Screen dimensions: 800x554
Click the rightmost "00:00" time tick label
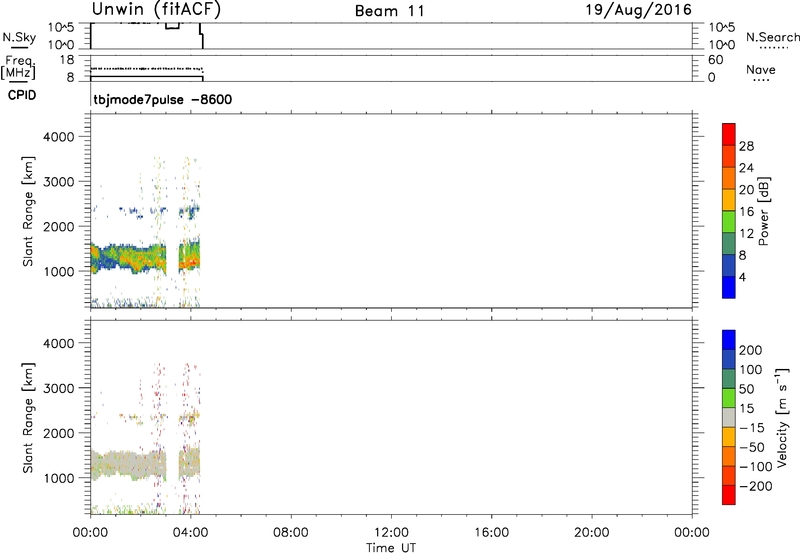tap(692, 533)
